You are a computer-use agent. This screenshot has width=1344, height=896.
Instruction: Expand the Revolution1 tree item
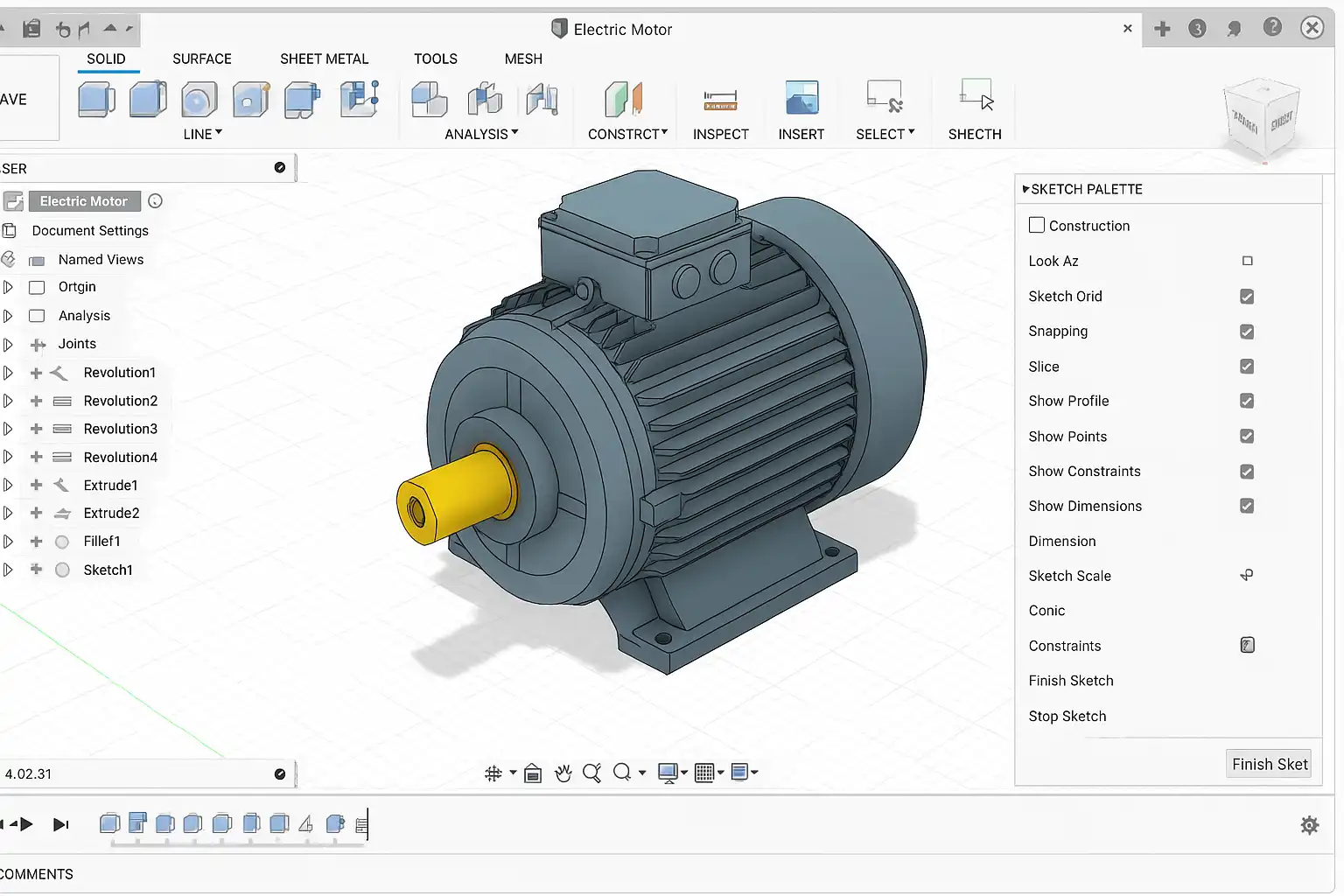pyautogui.click(x=8, y=373)
